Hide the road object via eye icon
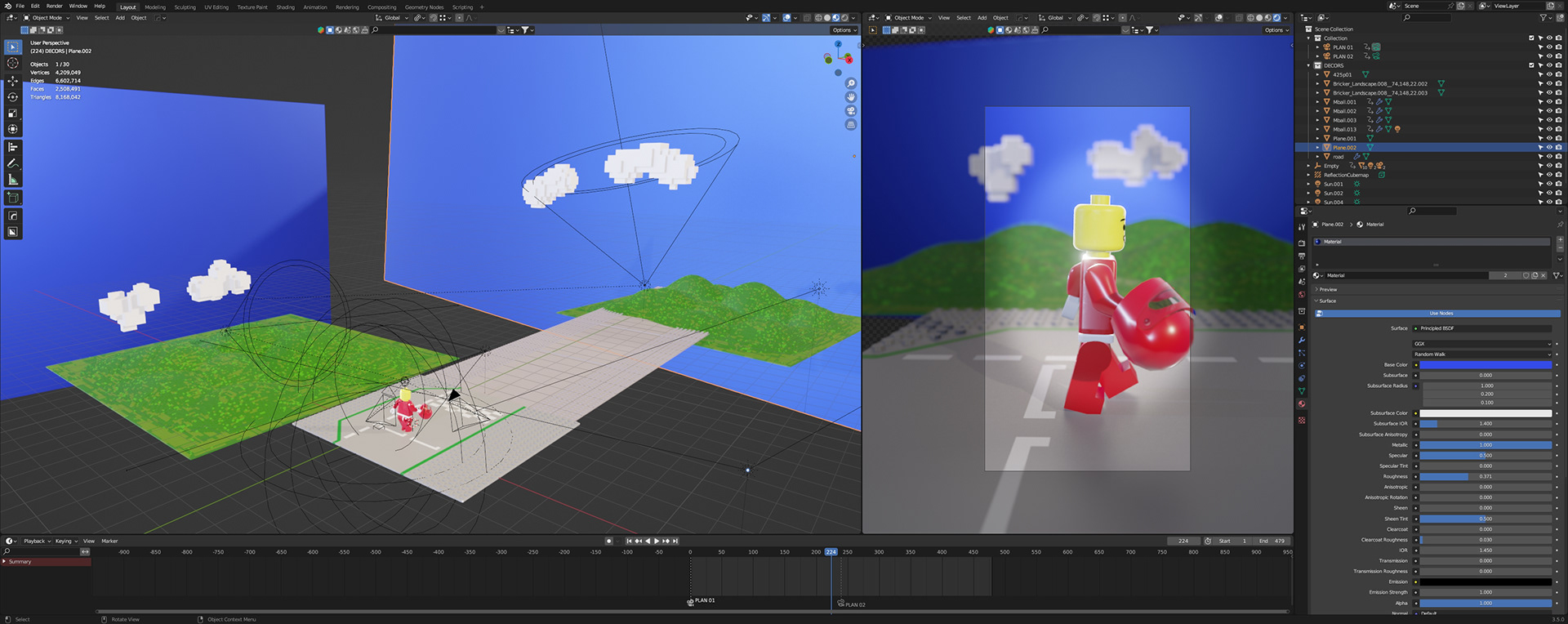 click(x=1549, y=157)
